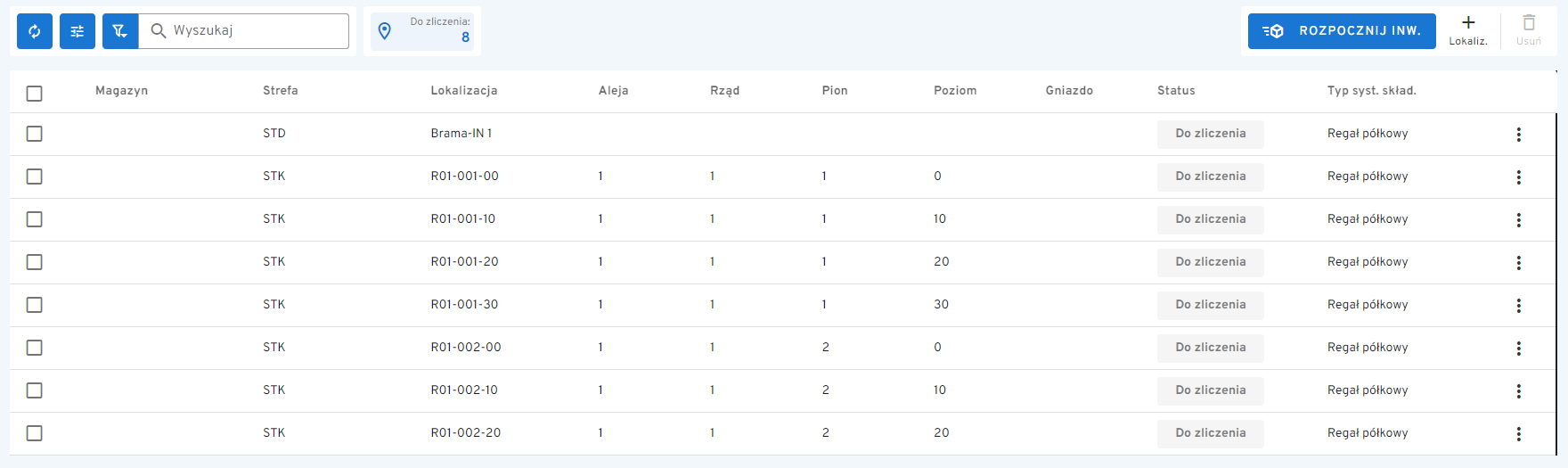The width and height of the screenshot is (1568, 468).
Task: Expand row options menu for R01-001-30
Action: tap(1518, 306)
